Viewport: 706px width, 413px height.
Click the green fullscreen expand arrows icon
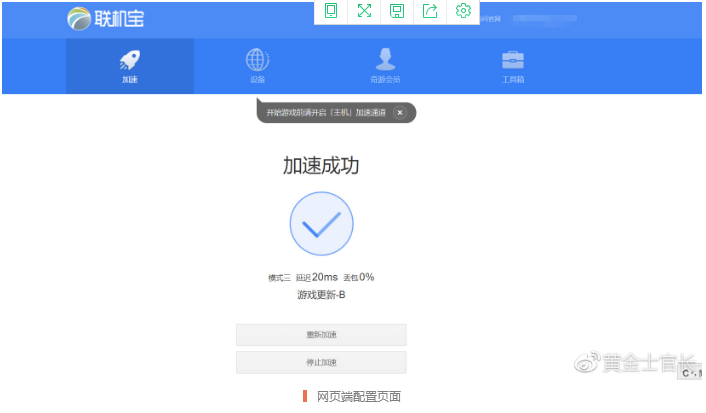tap(364, 11)
